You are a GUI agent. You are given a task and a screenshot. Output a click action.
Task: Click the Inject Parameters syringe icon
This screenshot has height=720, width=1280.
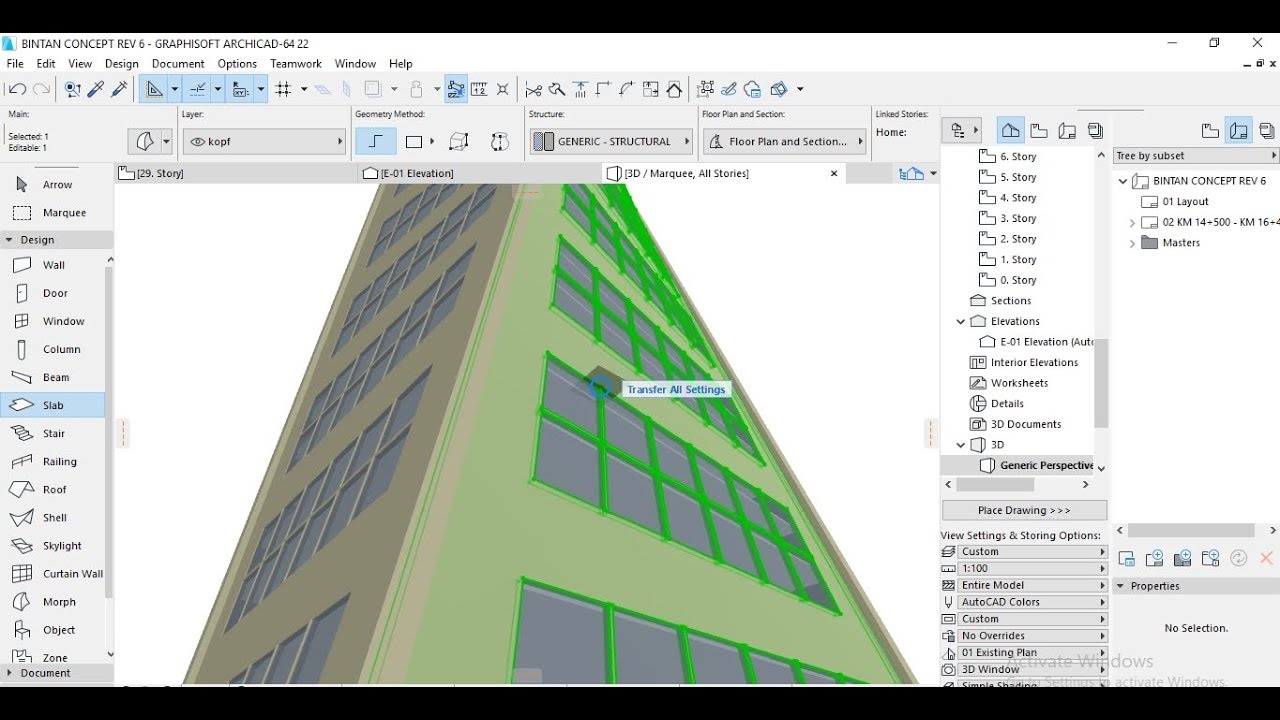(x=120, y=89)
